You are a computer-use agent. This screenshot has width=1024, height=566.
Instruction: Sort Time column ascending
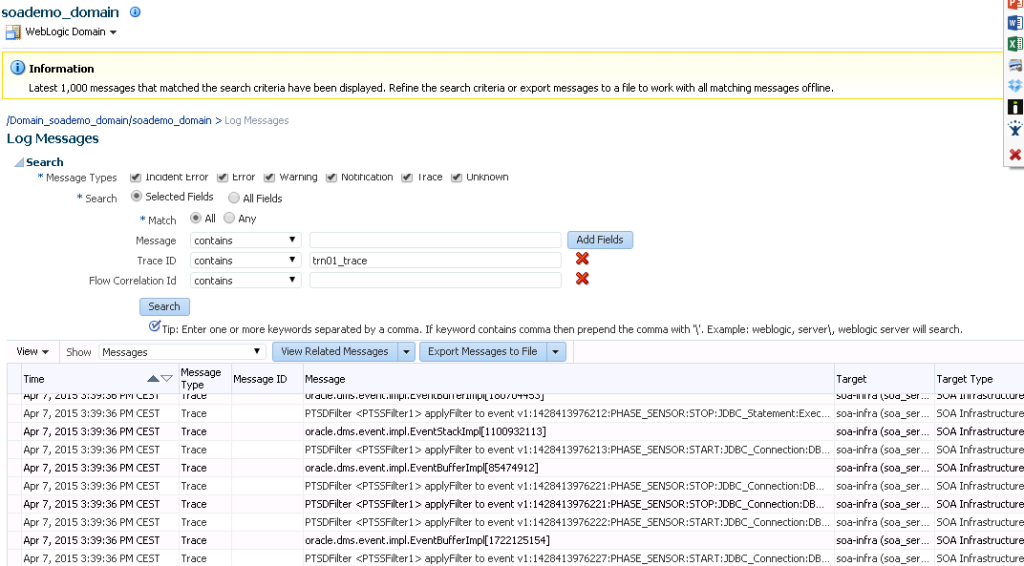153,379
